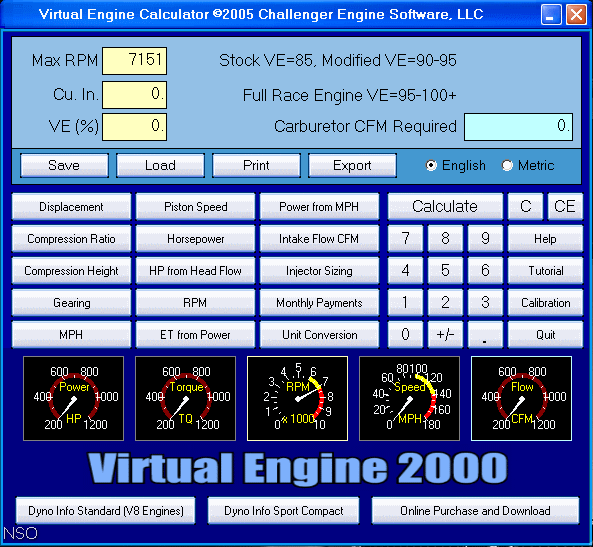Click keypad digit 0
Viewport: 593px width, 547px height.
tap(405, 334)
